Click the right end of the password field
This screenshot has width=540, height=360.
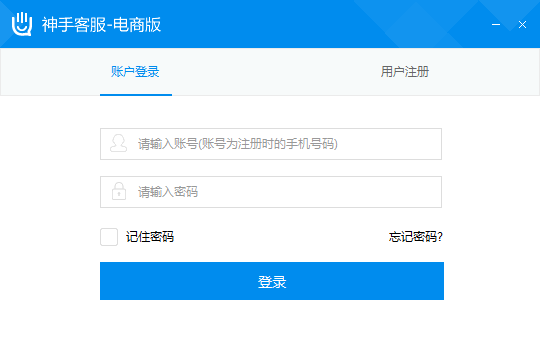(x=430, y=192)
